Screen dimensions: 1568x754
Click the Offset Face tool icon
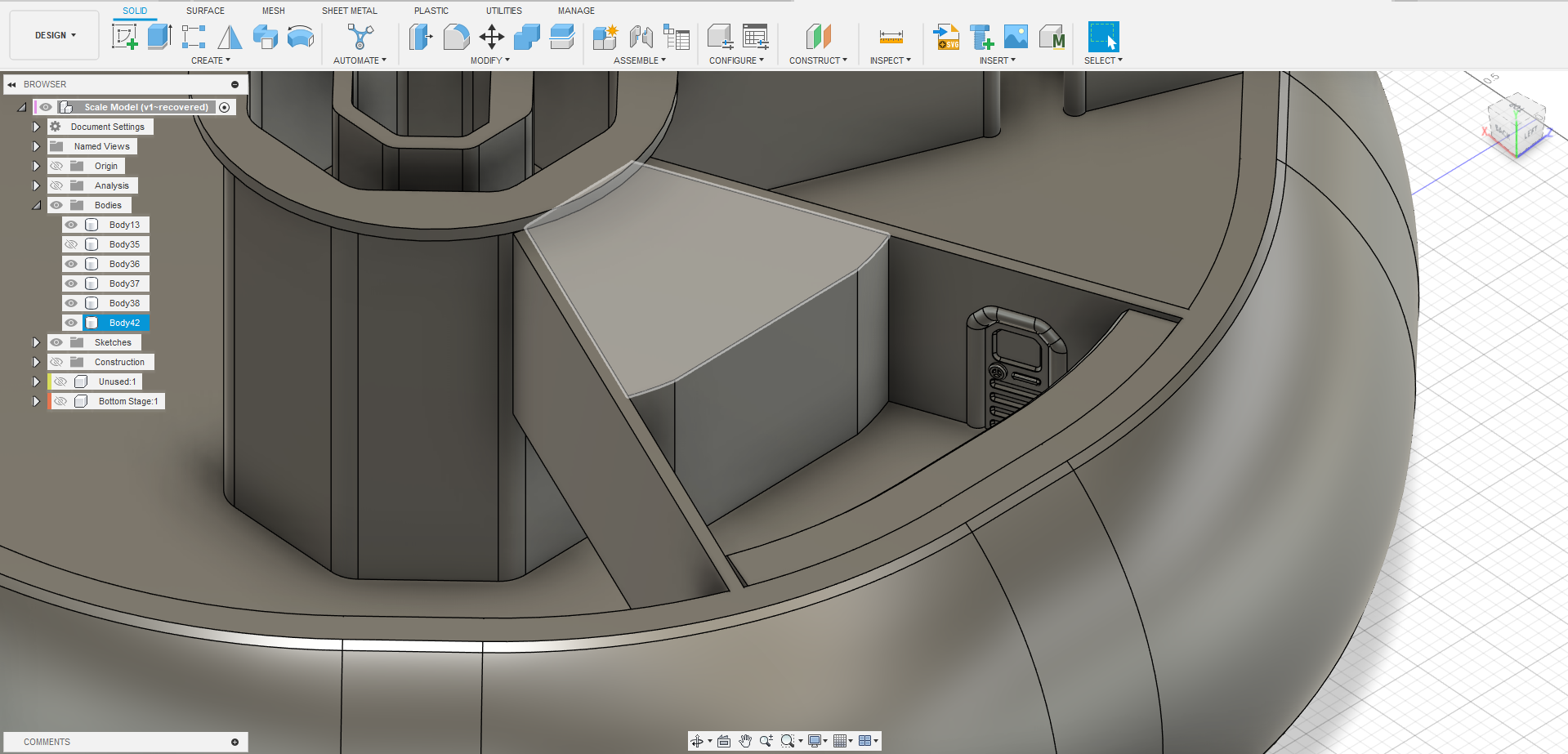point(562,37)
